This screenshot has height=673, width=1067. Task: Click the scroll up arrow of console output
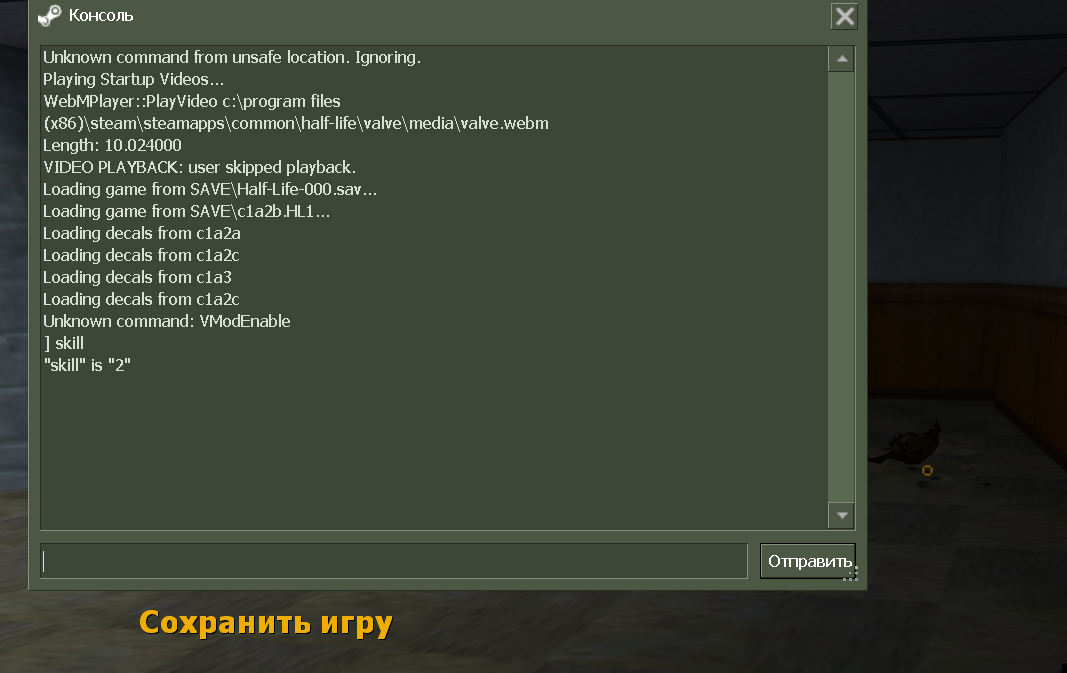pyautogui.click(x=842, y=59)
